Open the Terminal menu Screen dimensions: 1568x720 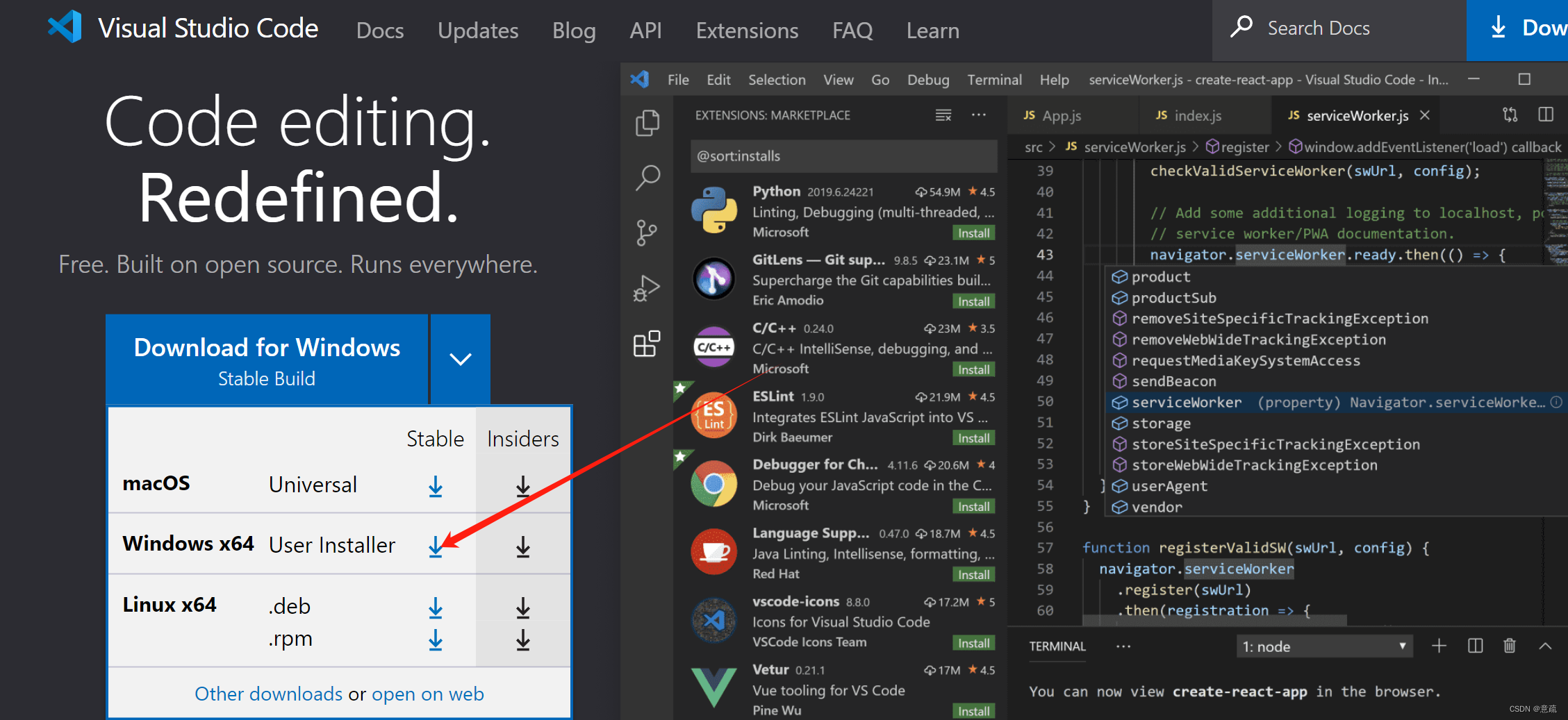click(x=994, y=80)
